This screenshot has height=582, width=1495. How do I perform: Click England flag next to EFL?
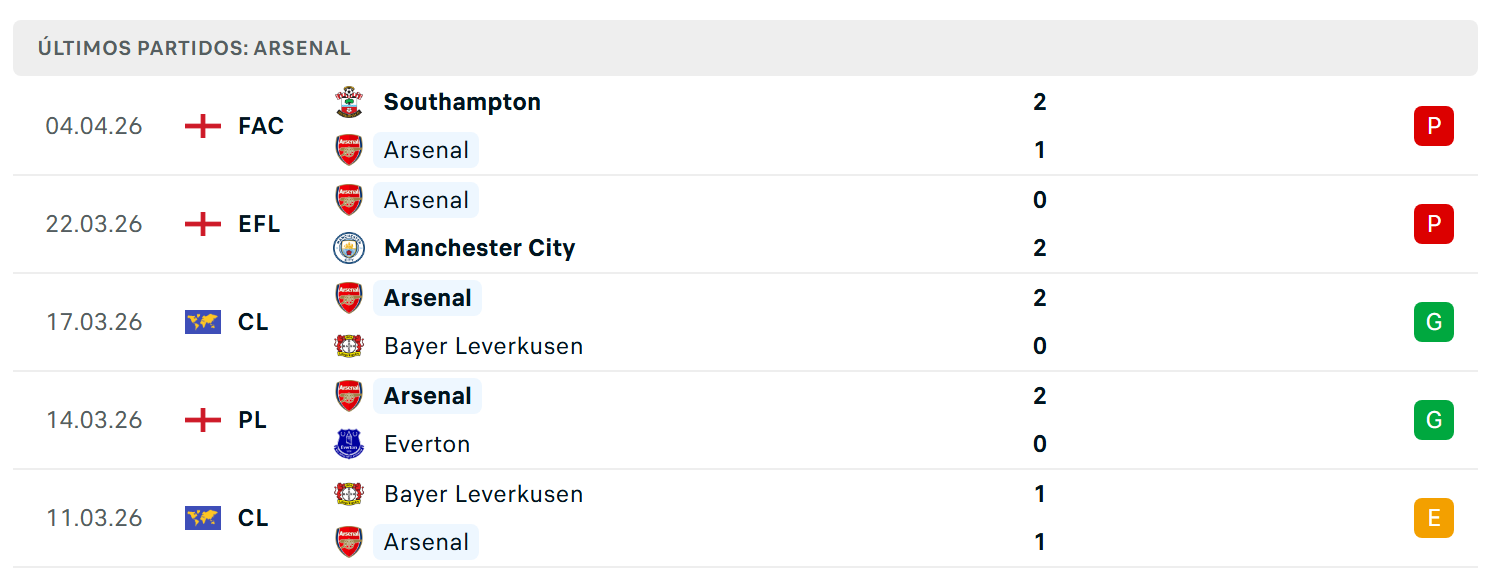tap(203, 224)
